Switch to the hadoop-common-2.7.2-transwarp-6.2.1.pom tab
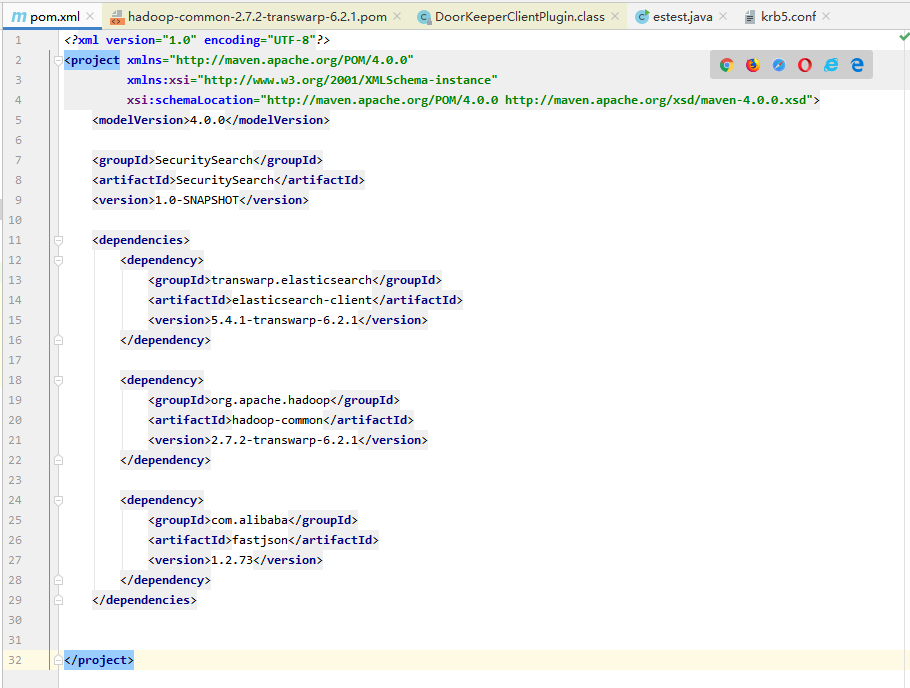Image resolution: width=910 pixels, height=688 pixels. [x=255, y=17]
